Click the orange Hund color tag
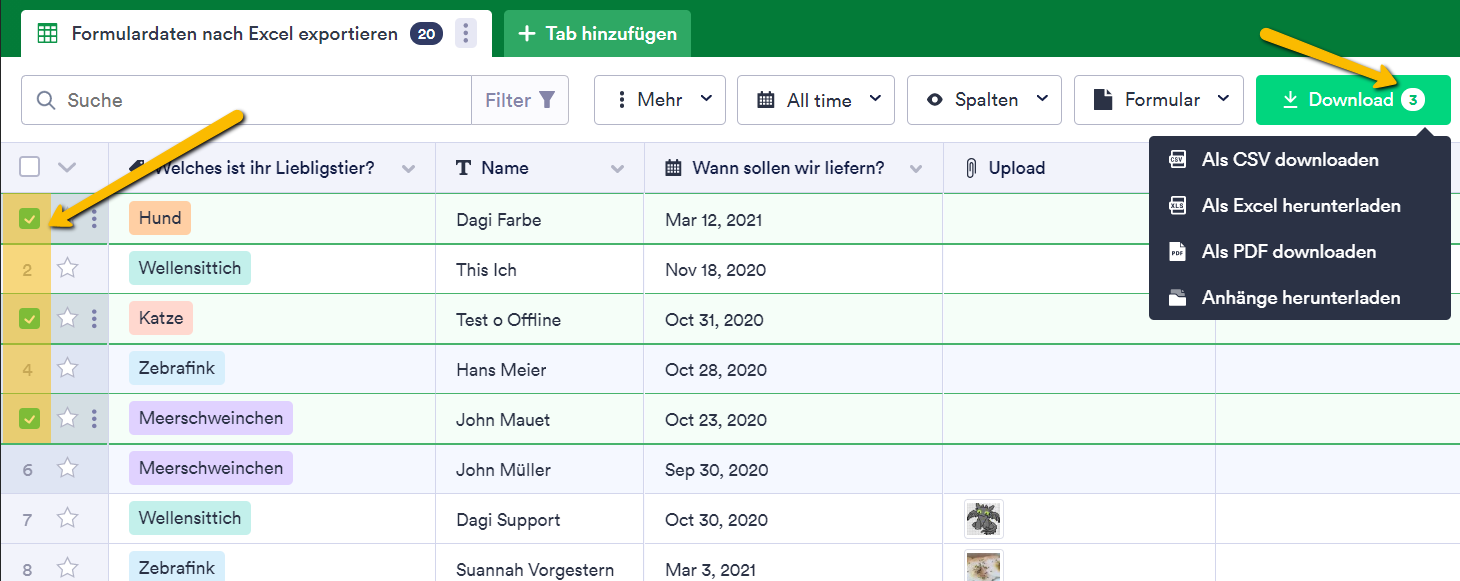1460x581 pixels. tap(160, 219)
